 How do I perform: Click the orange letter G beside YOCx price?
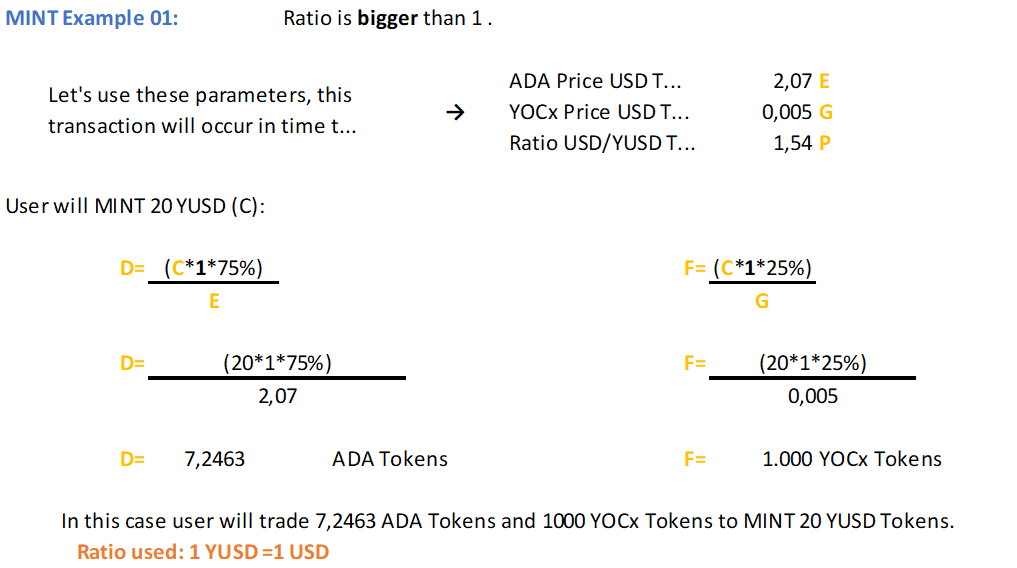826,112
